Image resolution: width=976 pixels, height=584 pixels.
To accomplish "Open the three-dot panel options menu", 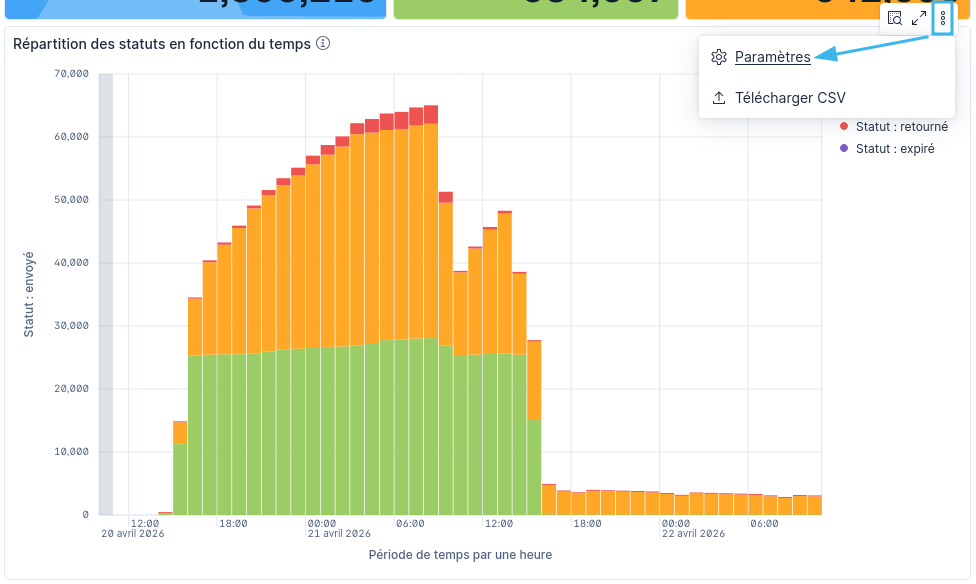I will 943,19.
